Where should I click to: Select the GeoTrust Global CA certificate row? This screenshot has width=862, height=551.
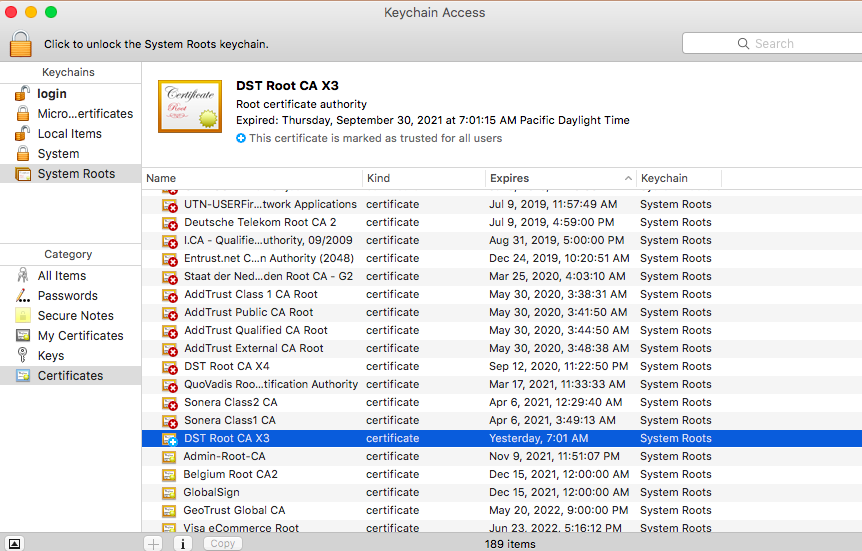[234, 510]
